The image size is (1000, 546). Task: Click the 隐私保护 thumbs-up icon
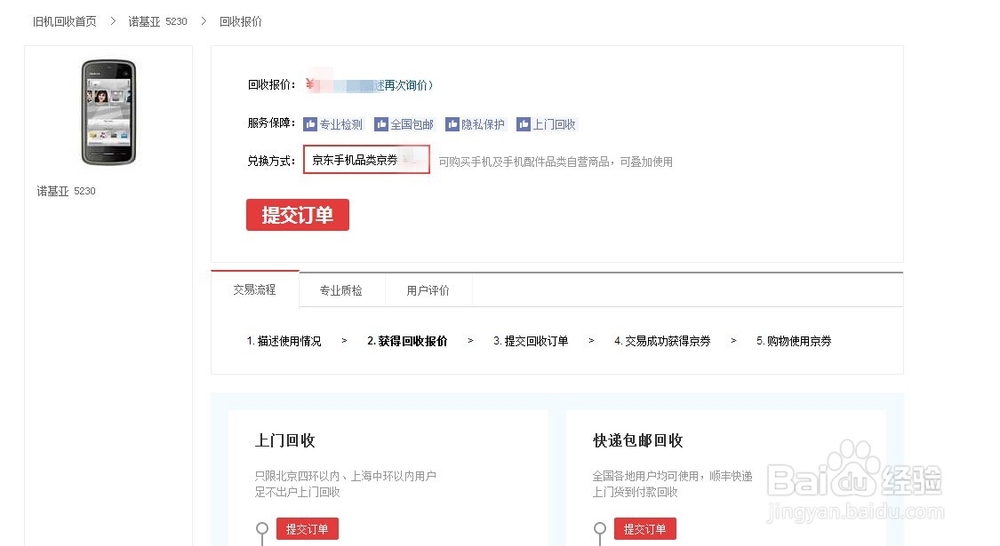[x=452, y=124]
